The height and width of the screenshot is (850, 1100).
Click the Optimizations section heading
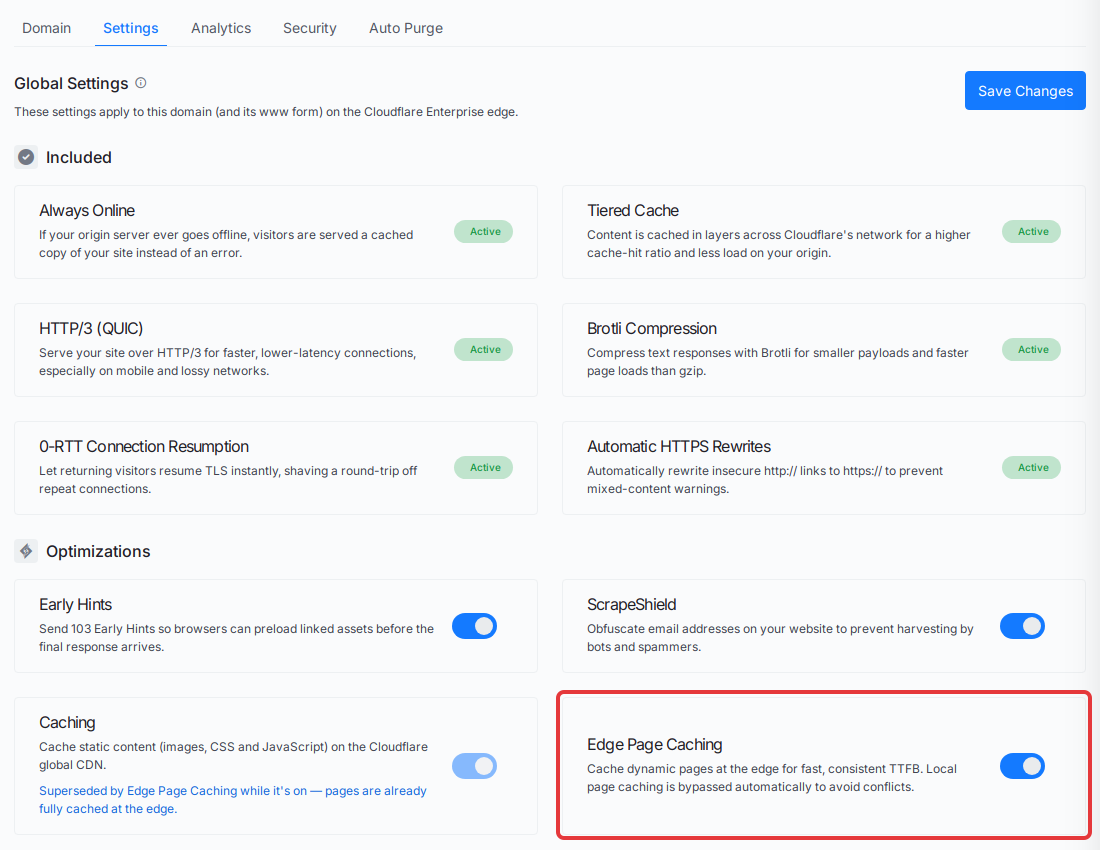pyautogui.click(x=98, y=551)
